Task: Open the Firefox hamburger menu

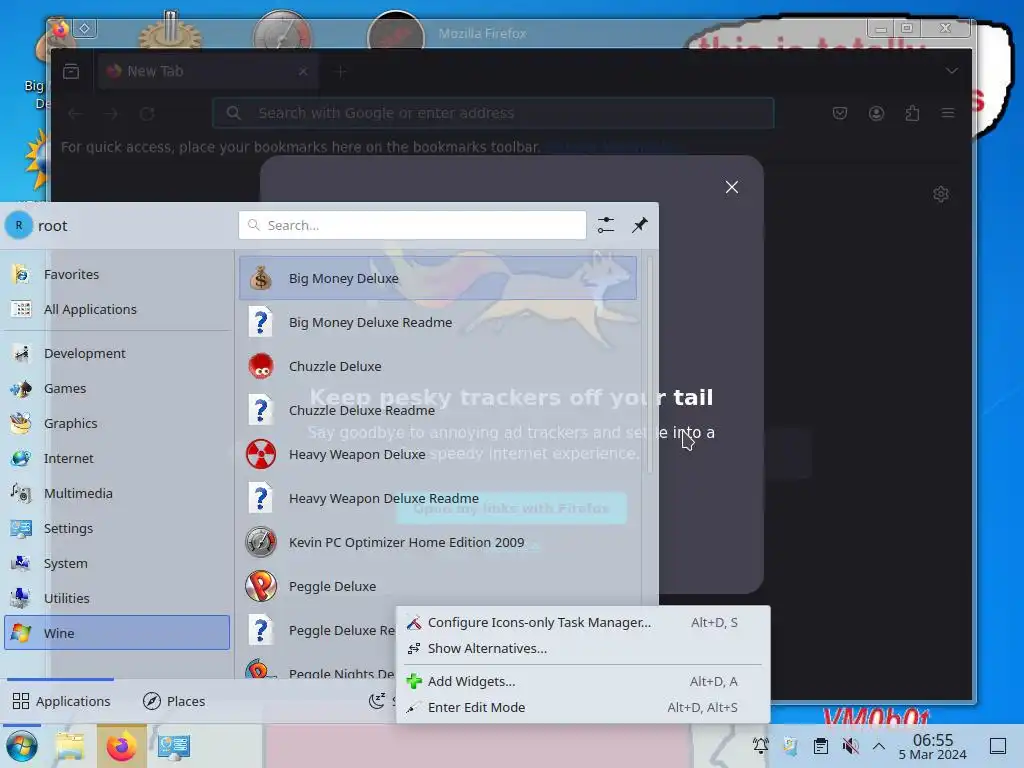Action: click(x=948, y=113)
